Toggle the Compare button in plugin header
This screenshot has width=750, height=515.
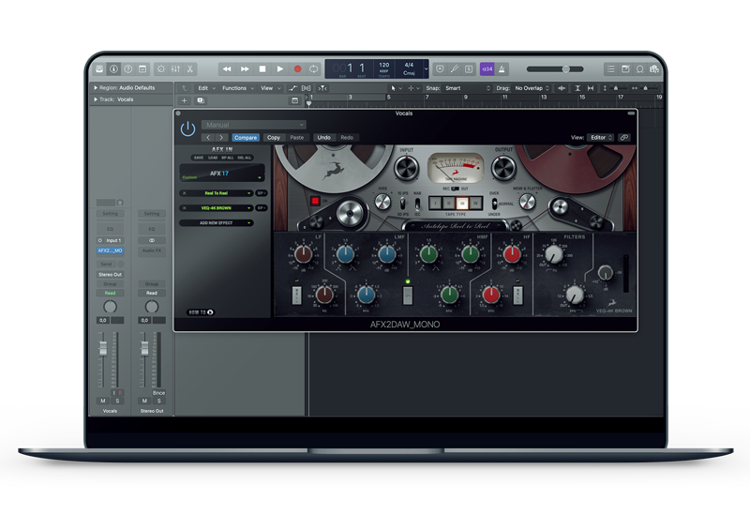[245, 137]
